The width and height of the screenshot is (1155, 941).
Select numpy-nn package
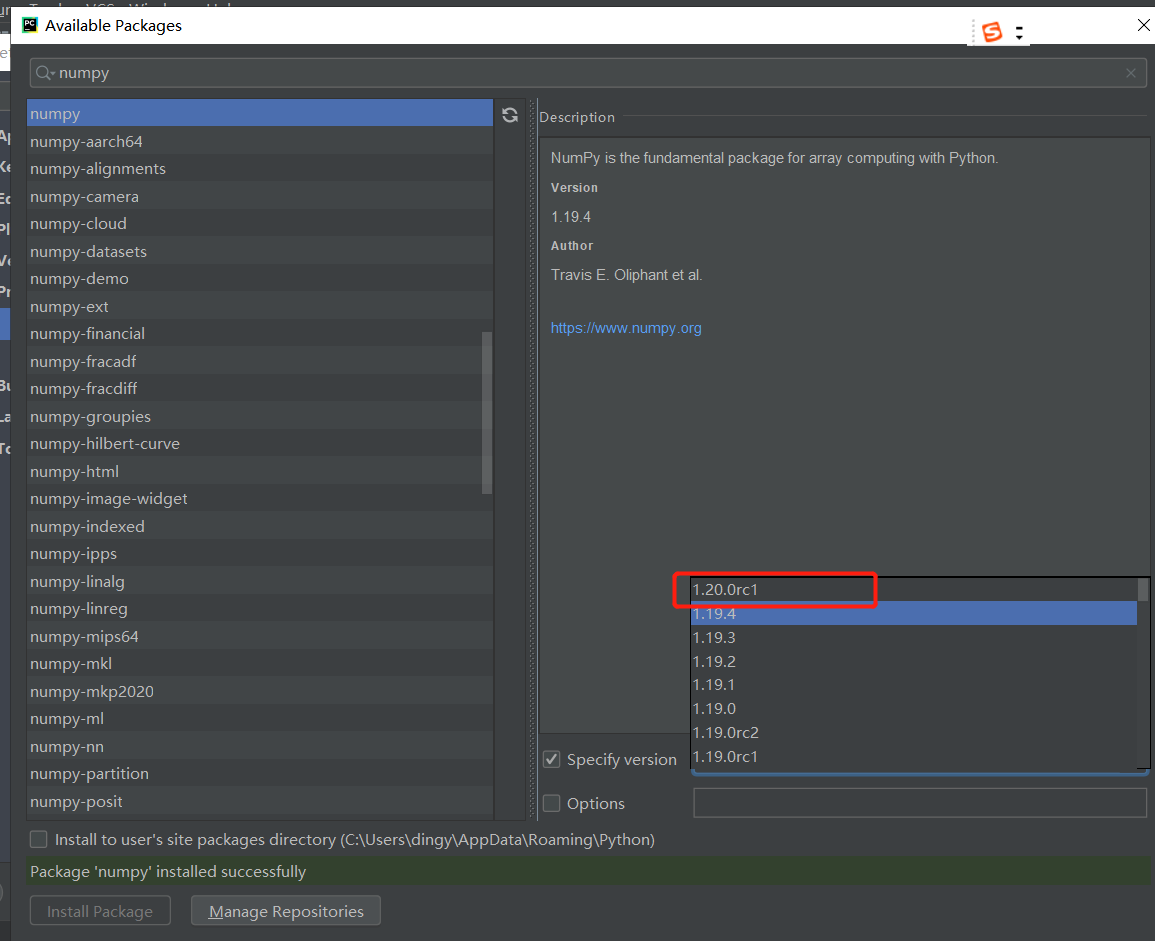coord(260,746)
